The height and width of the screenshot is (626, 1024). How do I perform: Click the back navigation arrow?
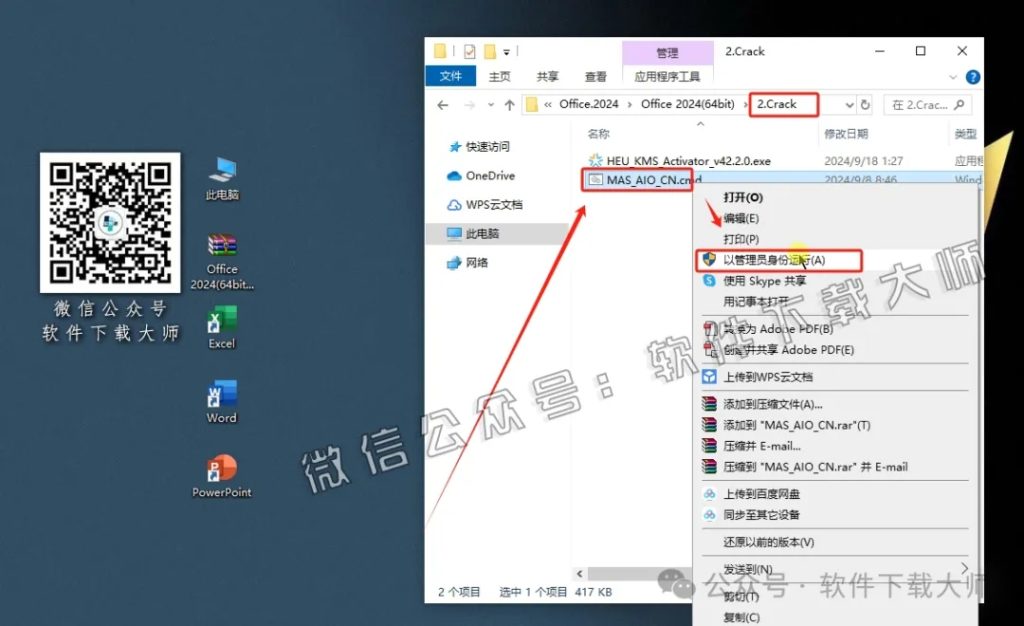443,104
